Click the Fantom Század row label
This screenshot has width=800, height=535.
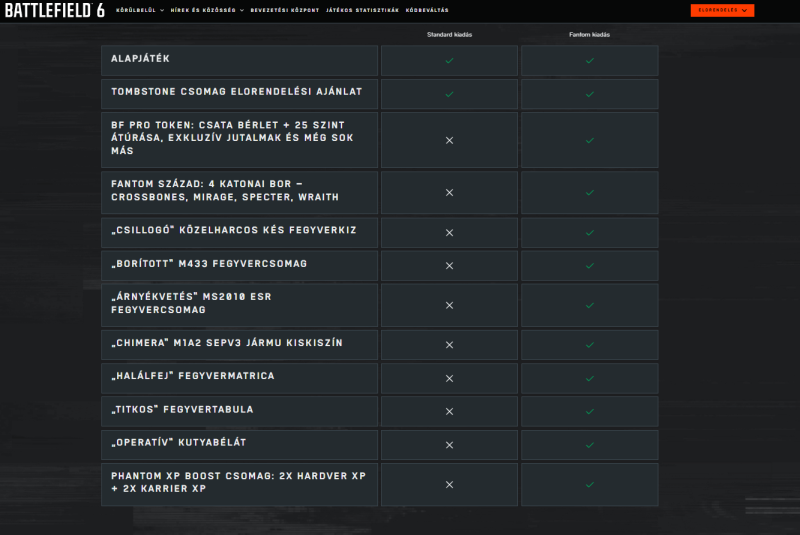point(225,190)
